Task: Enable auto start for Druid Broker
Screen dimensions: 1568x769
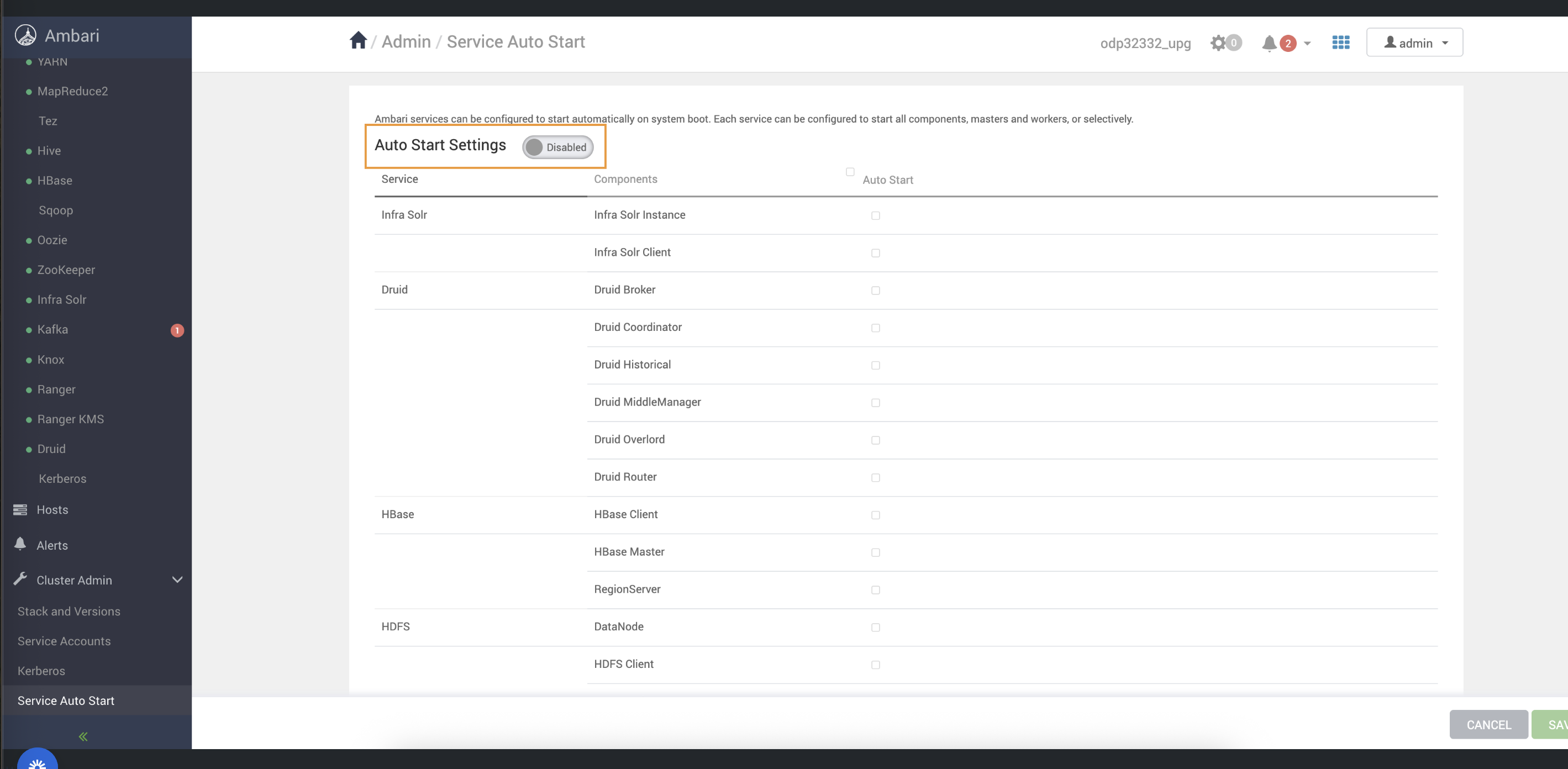Action: coord(875,291)
